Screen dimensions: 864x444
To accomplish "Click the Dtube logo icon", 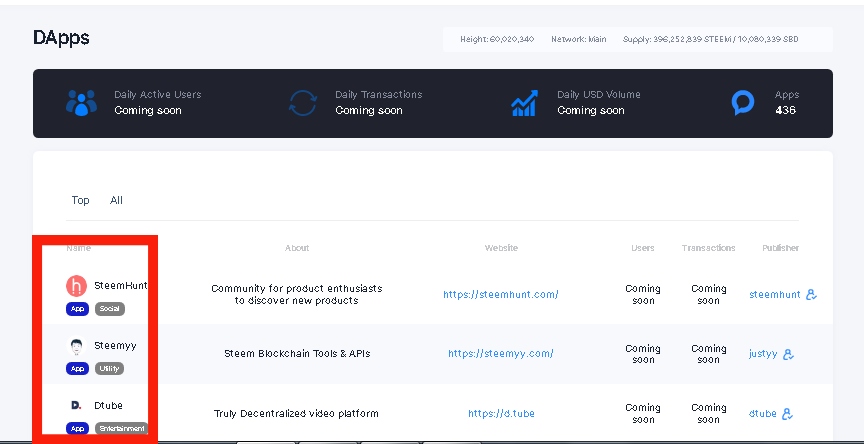I will coord(77,405).
